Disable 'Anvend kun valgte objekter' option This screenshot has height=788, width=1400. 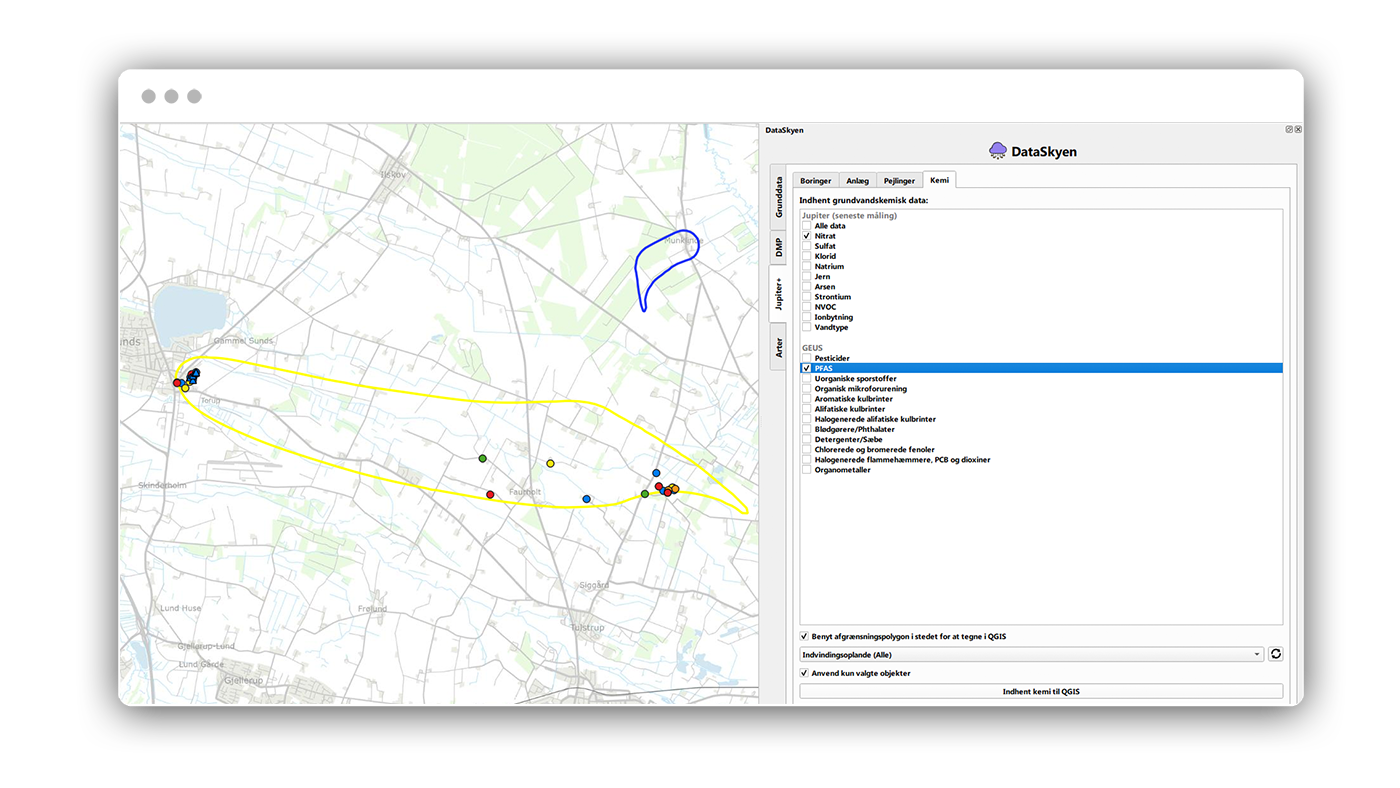[x=805, y=673]
